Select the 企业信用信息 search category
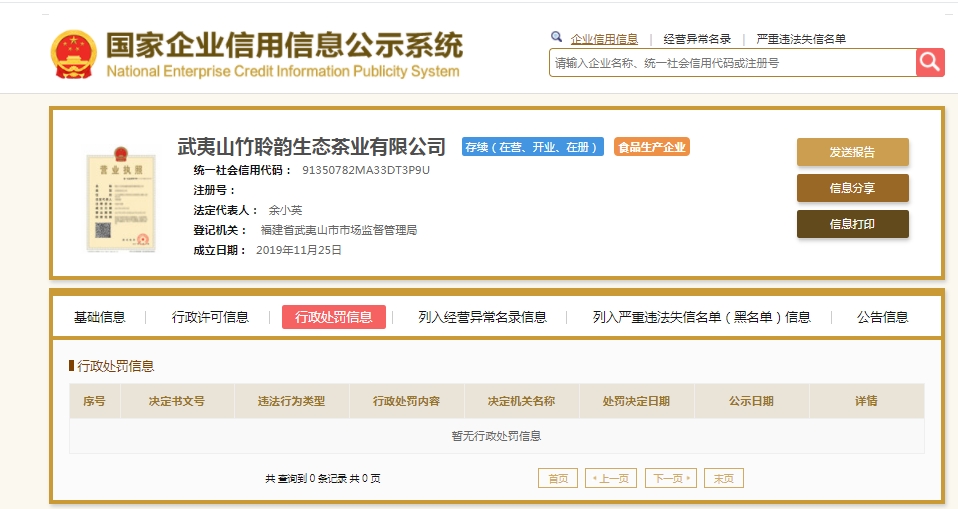Screen dimensions: 958x509 click(x=604, y=39)
